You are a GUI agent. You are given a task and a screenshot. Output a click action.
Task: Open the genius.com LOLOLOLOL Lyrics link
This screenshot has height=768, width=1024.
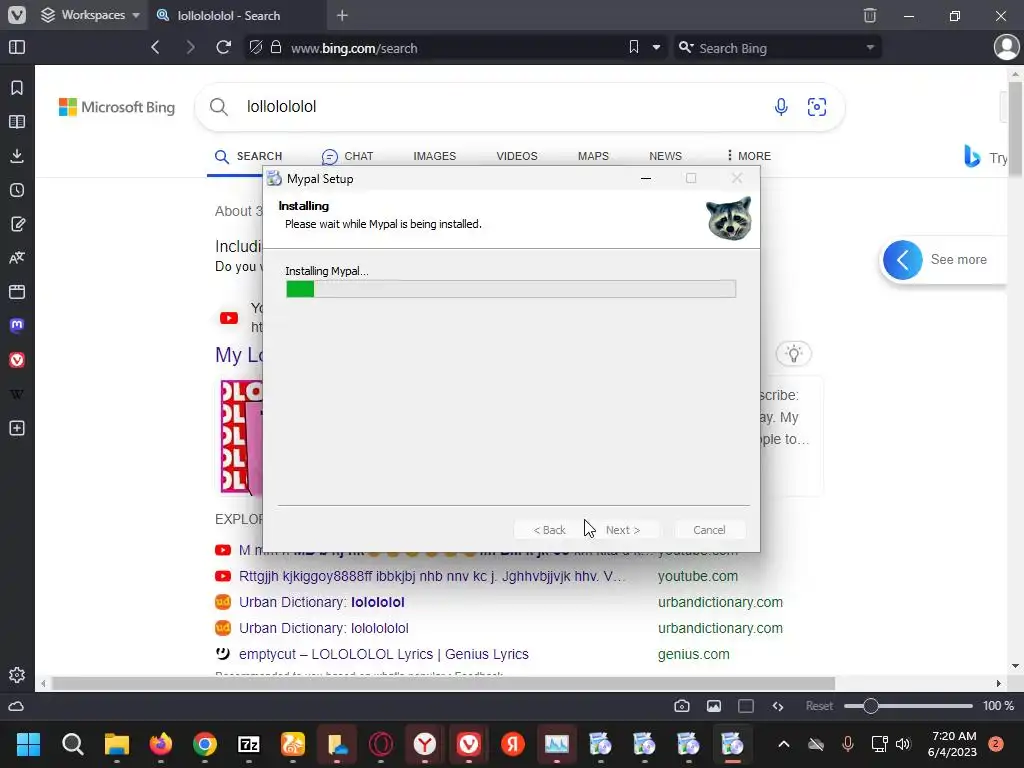click(383, 654)
